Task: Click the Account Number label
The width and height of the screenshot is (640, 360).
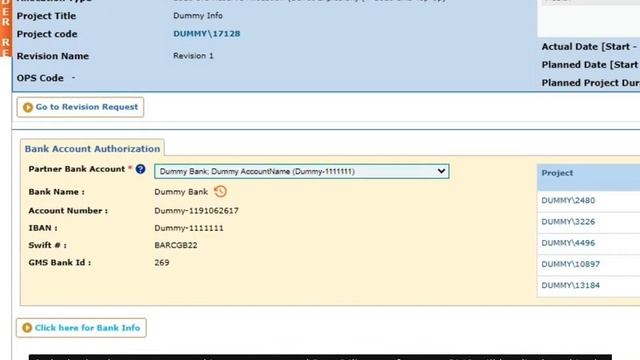Action: point(68,211)
